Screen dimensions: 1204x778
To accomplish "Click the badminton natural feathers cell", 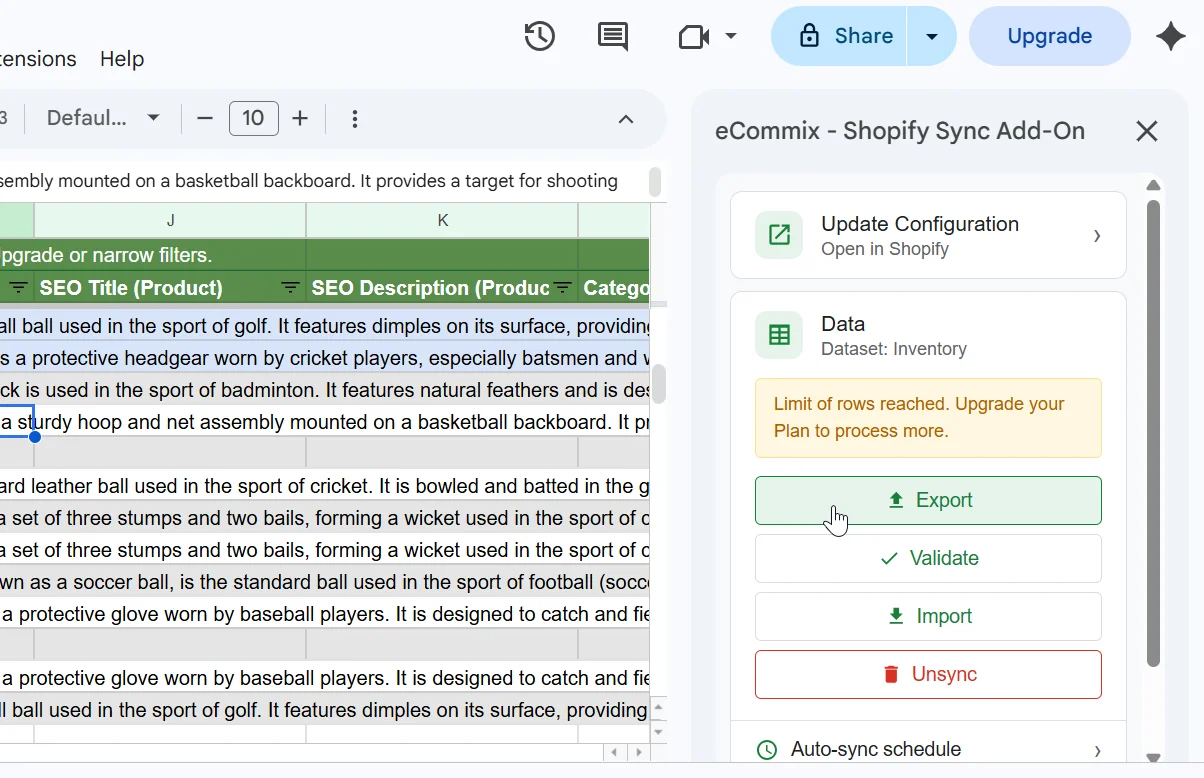I will click(x=325, y=390).
